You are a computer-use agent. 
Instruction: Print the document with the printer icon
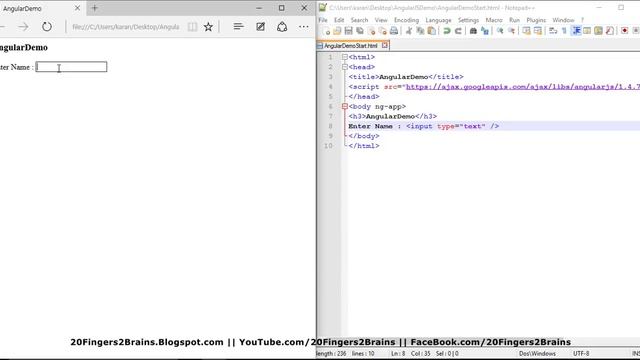point(394,31)
